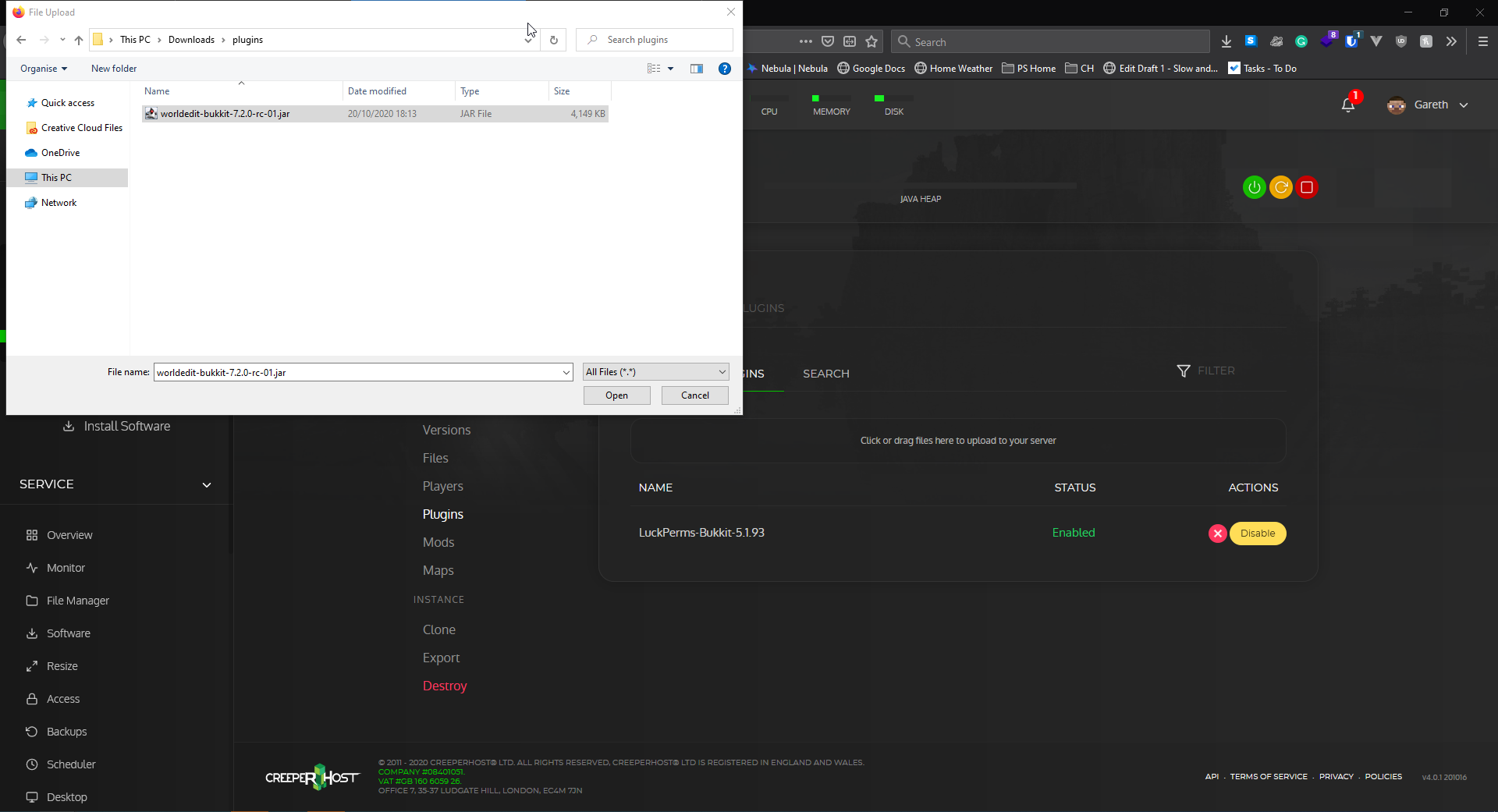Click the Install Software download icon

point(69,426)
